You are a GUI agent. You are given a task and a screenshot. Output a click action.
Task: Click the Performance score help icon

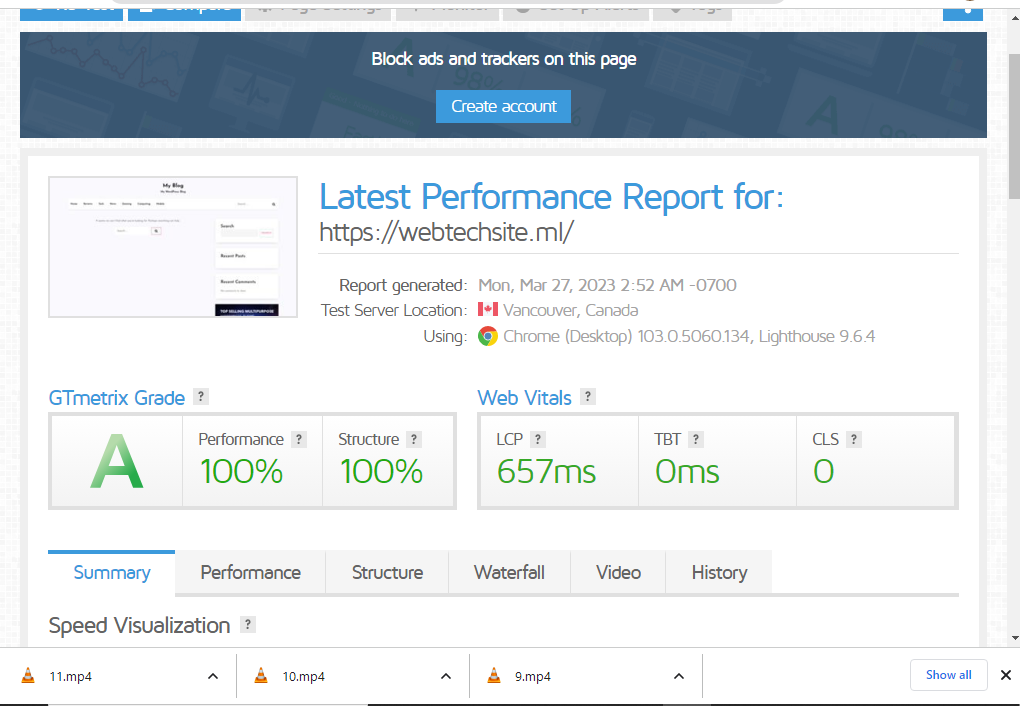(x=299, y=439)
